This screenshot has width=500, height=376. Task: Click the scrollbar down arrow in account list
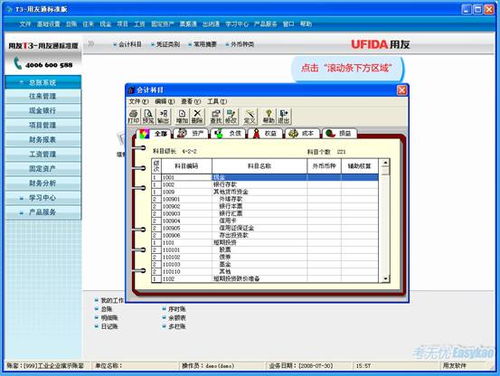click(x=385, y=279)
